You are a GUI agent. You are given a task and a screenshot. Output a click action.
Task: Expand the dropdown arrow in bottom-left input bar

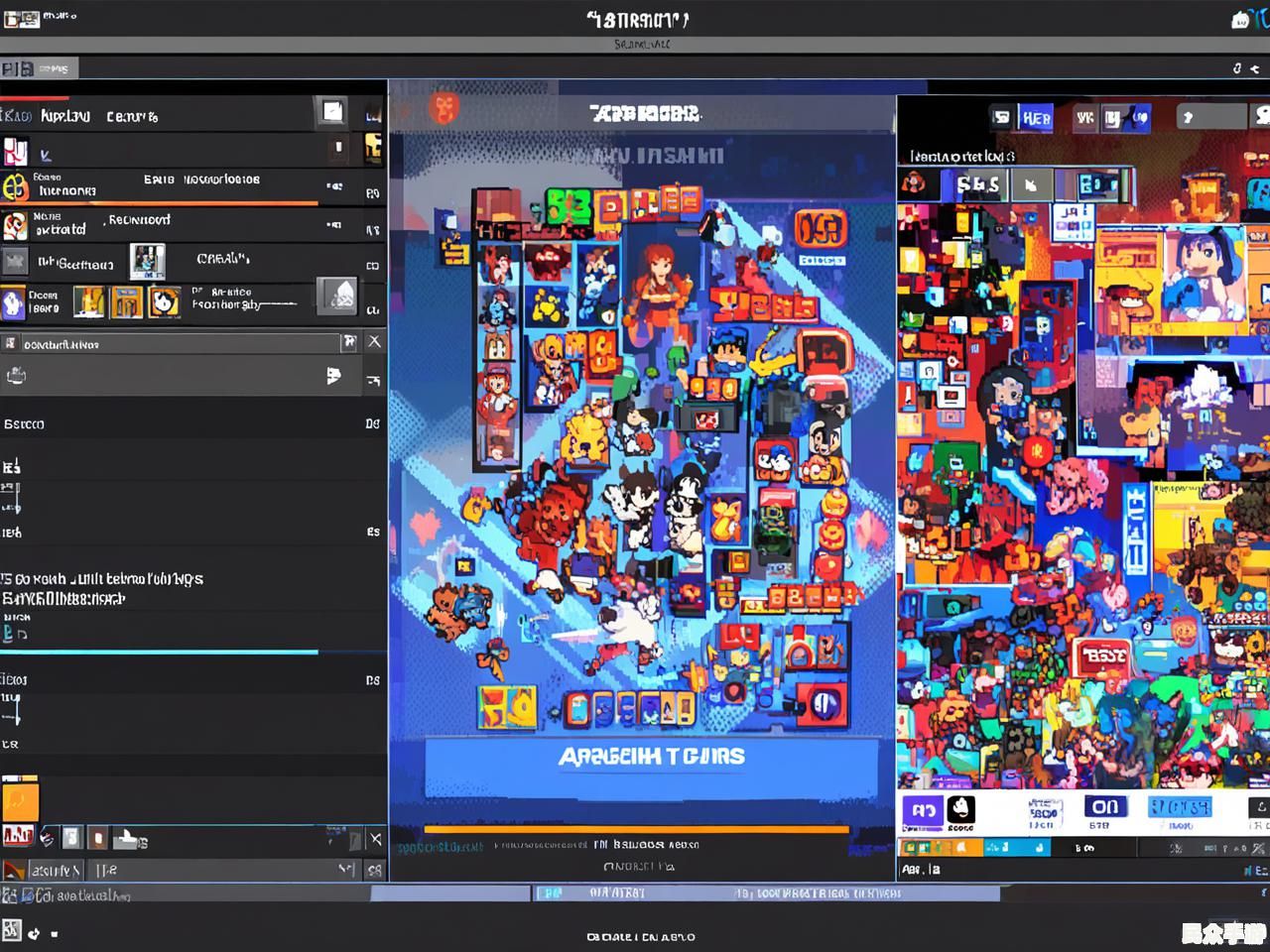point(344,870)
